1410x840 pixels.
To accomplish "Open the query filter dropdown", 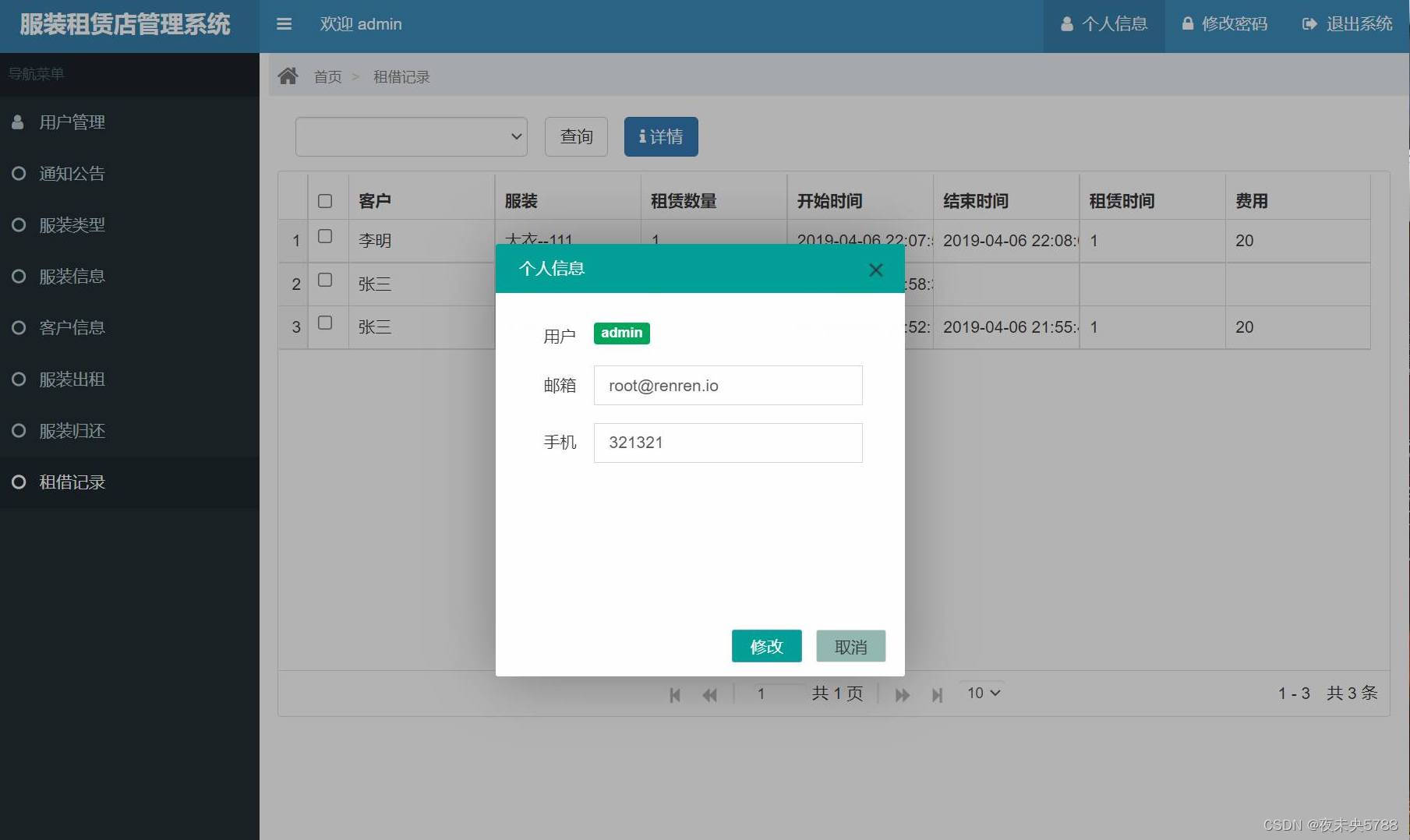I will point(412,136).
